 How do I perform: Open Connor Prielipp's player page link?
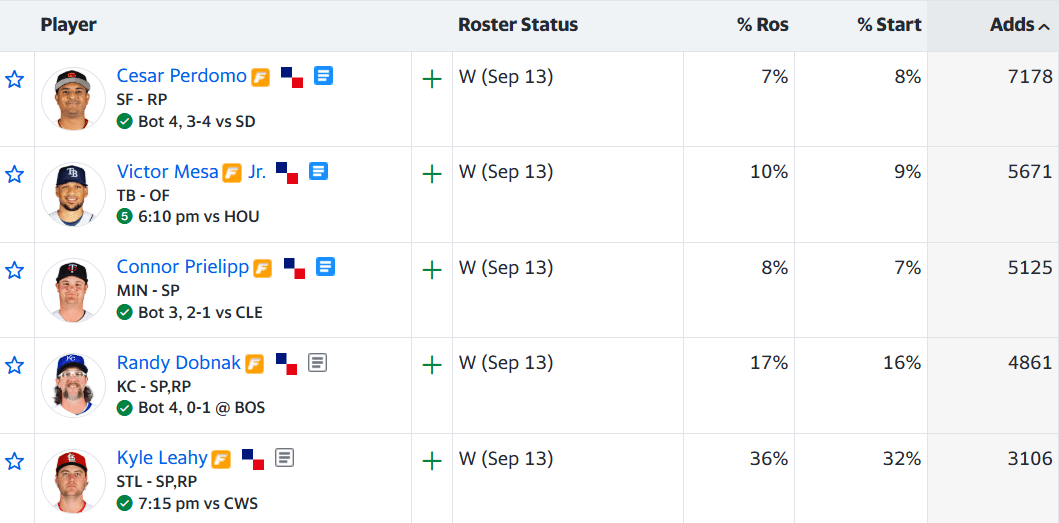point(182,267)
